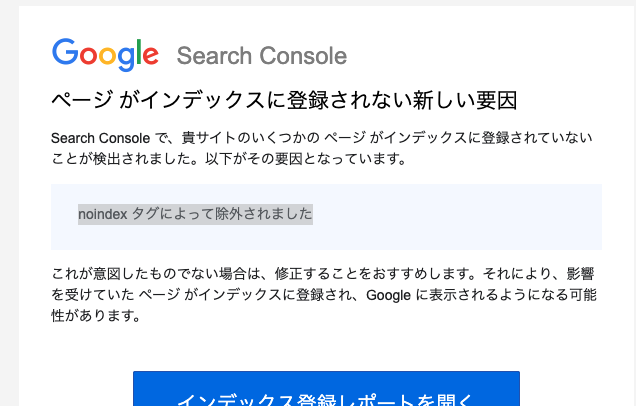Click the gray word Console in the header
Image resolution: width=636 pixels, height=406 pixels.
point(303,56)
